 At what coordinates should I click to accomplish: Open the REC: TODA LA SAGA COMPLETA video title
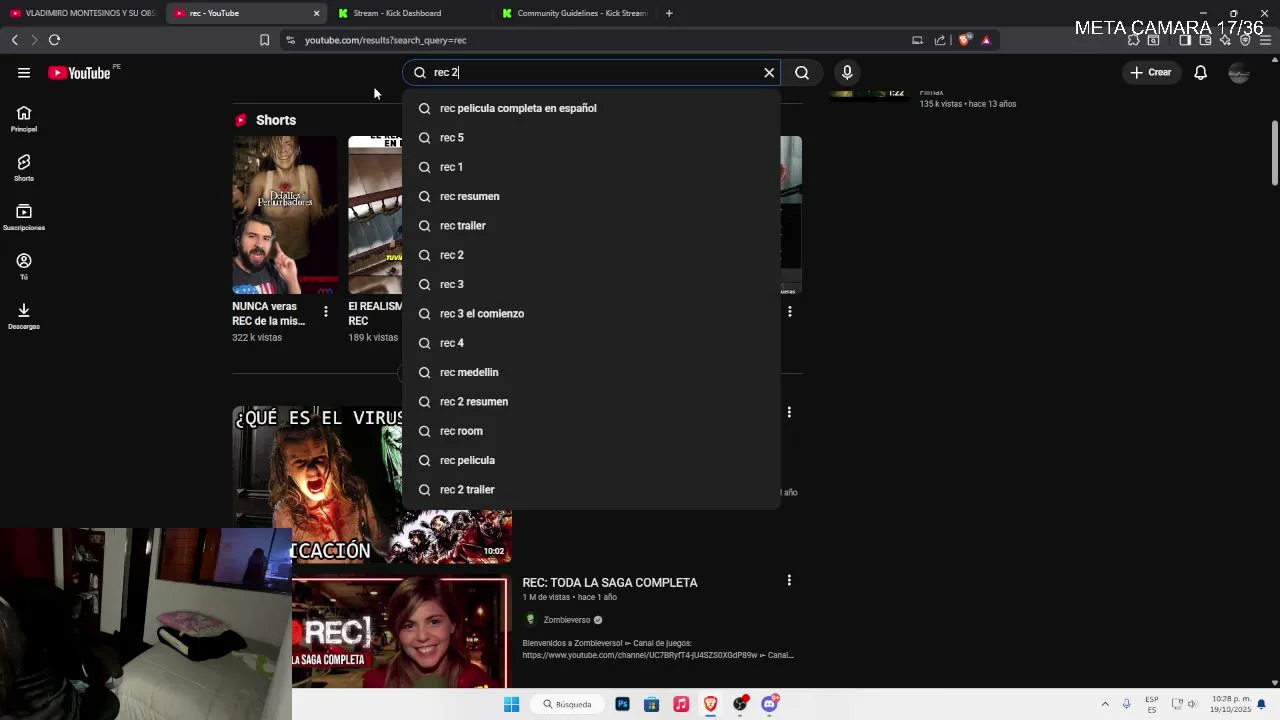[x=610, y=582]
